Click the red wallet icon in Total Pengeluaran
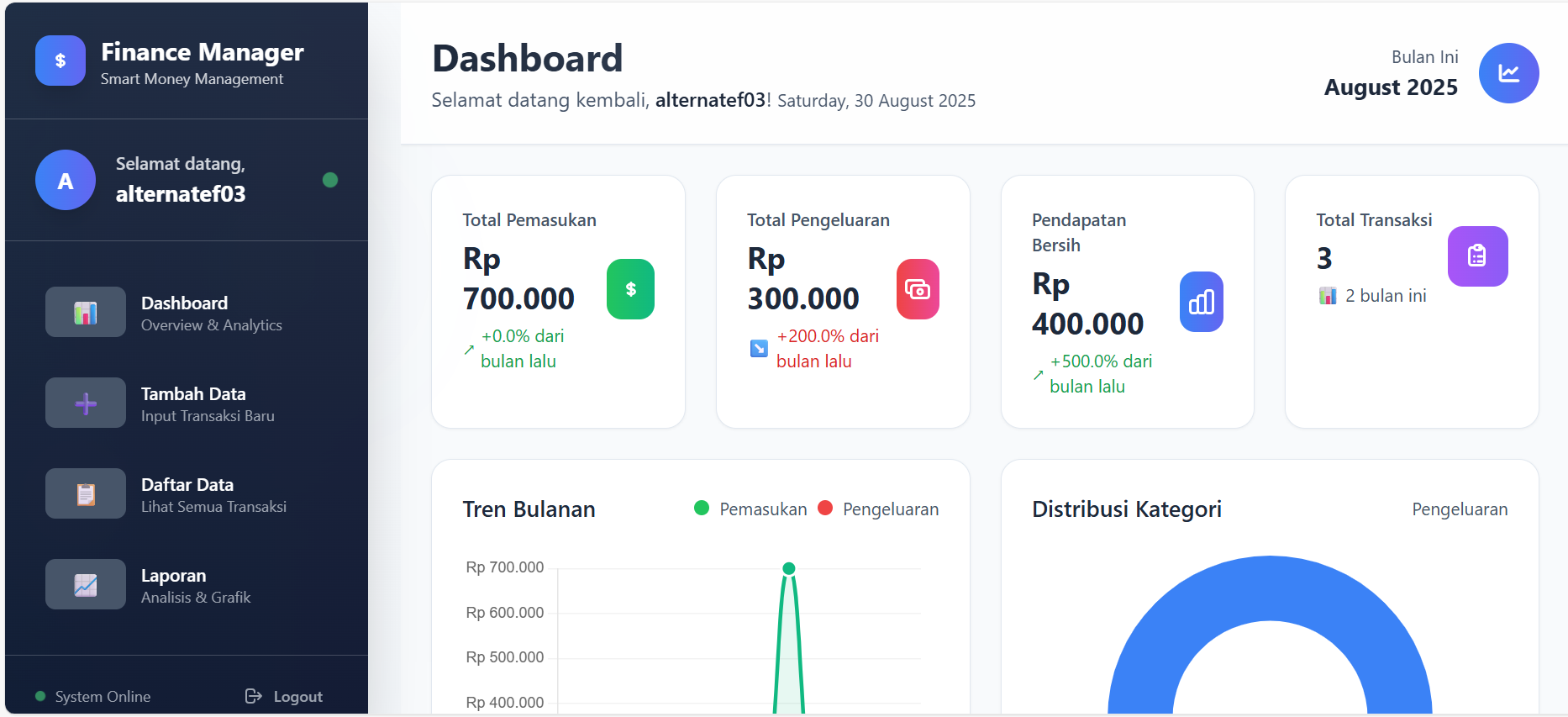This screenshot has width=1568, height=717. coord(918,289)
